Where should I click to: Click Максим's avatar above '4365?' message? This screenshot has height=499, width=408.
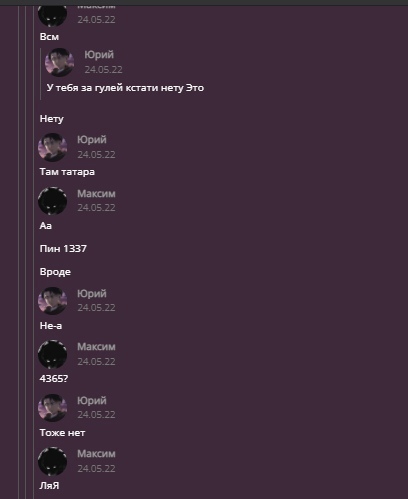pyautogui.click(x=53, y=354)
